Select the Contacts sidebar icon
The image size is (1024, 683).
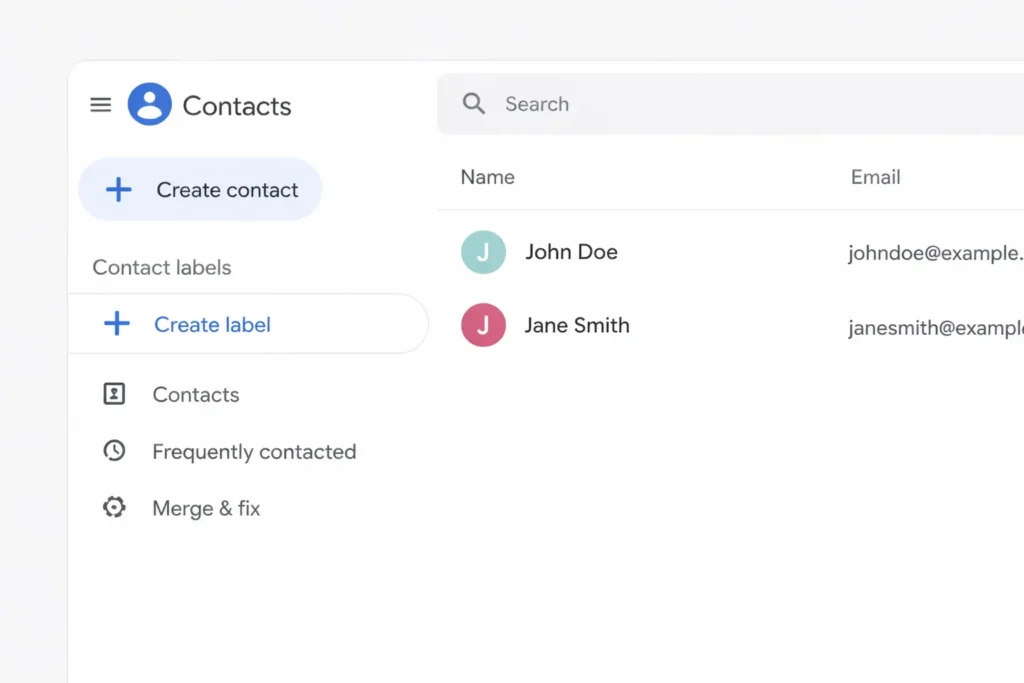[x=114, y=394]
